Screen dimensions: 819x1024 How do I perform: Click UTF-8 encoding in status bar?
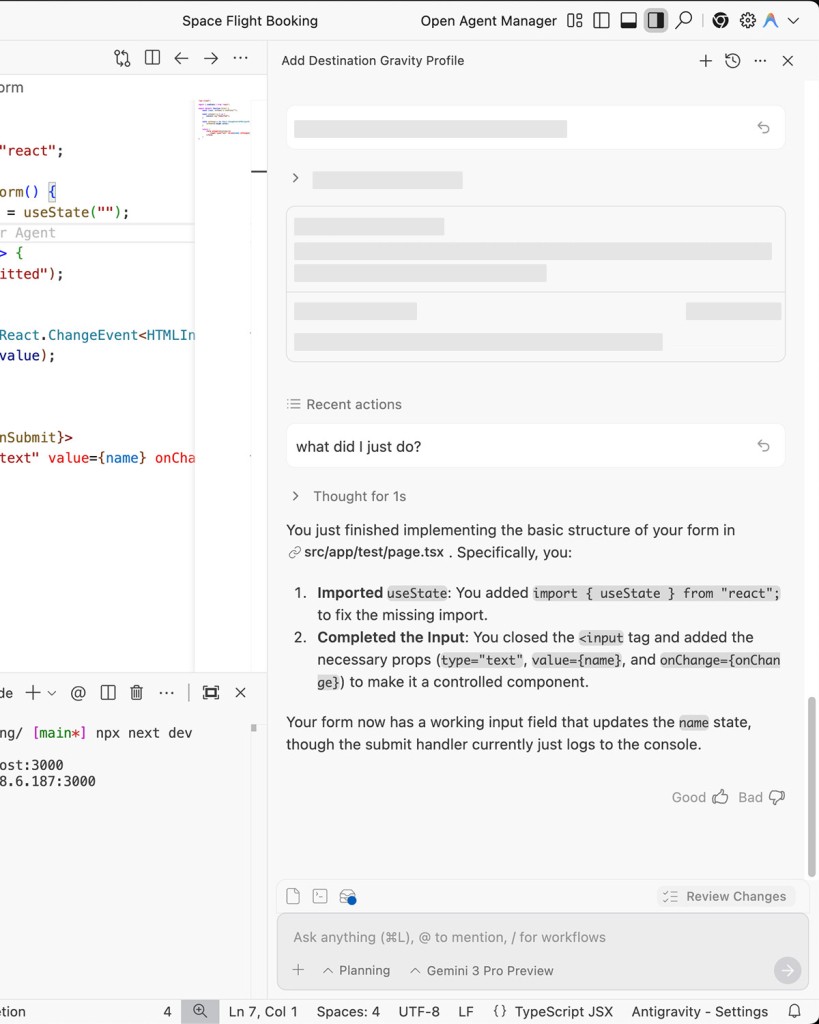click(x=419, y=1011)
